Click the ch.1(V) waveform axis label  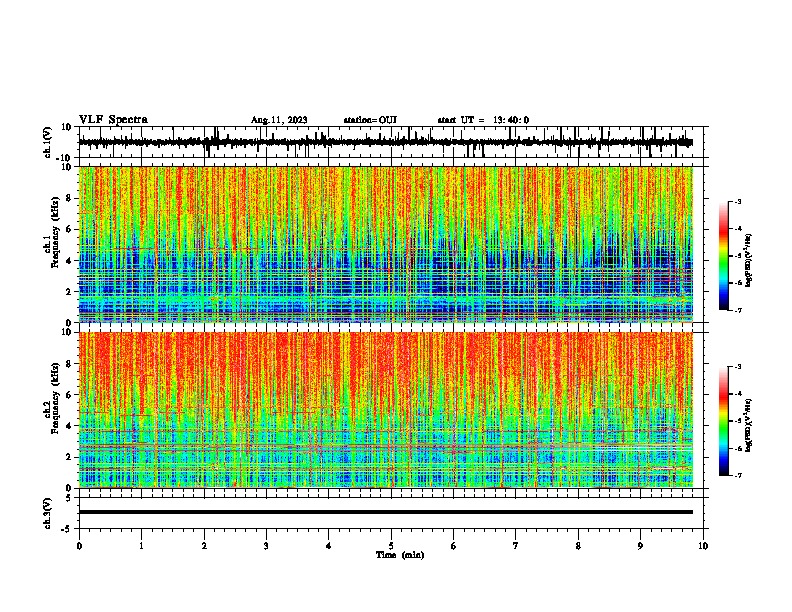click(x=48, y=142)
